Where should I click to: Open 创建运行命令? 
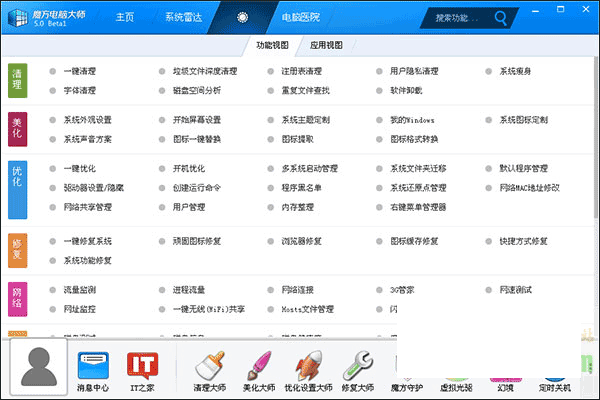click(x=197, y=188)
